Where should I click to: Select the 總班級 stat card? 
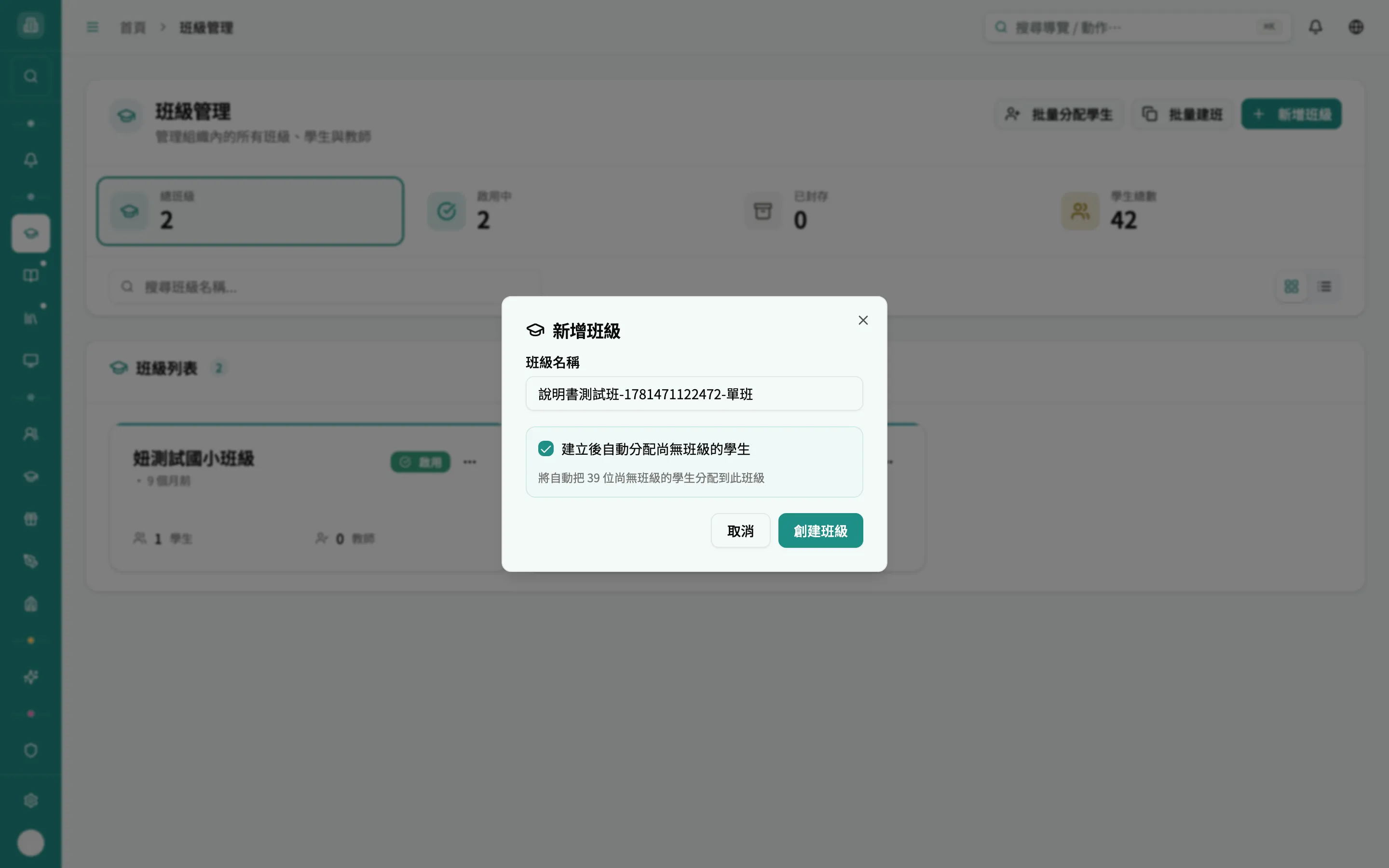250,211
